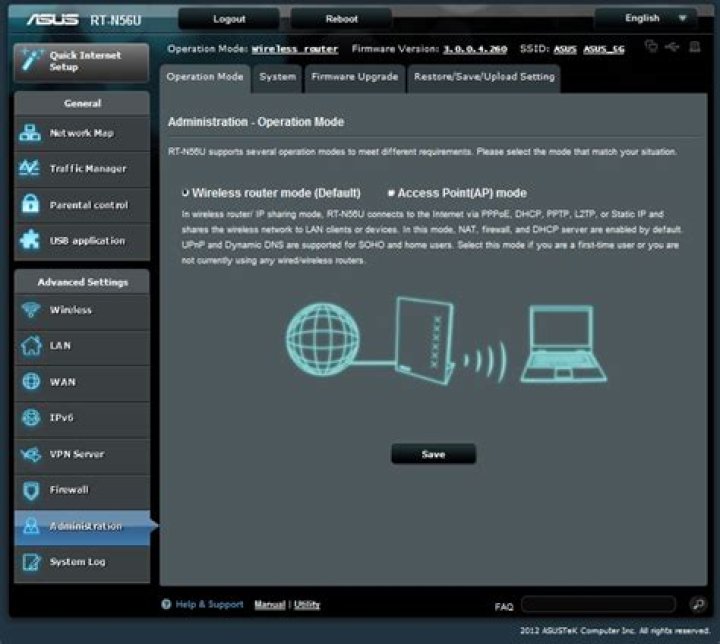The width and height of the screenshot is (720, 644).
Task: Click the System Log notepad icon
Action: point(31,562)
